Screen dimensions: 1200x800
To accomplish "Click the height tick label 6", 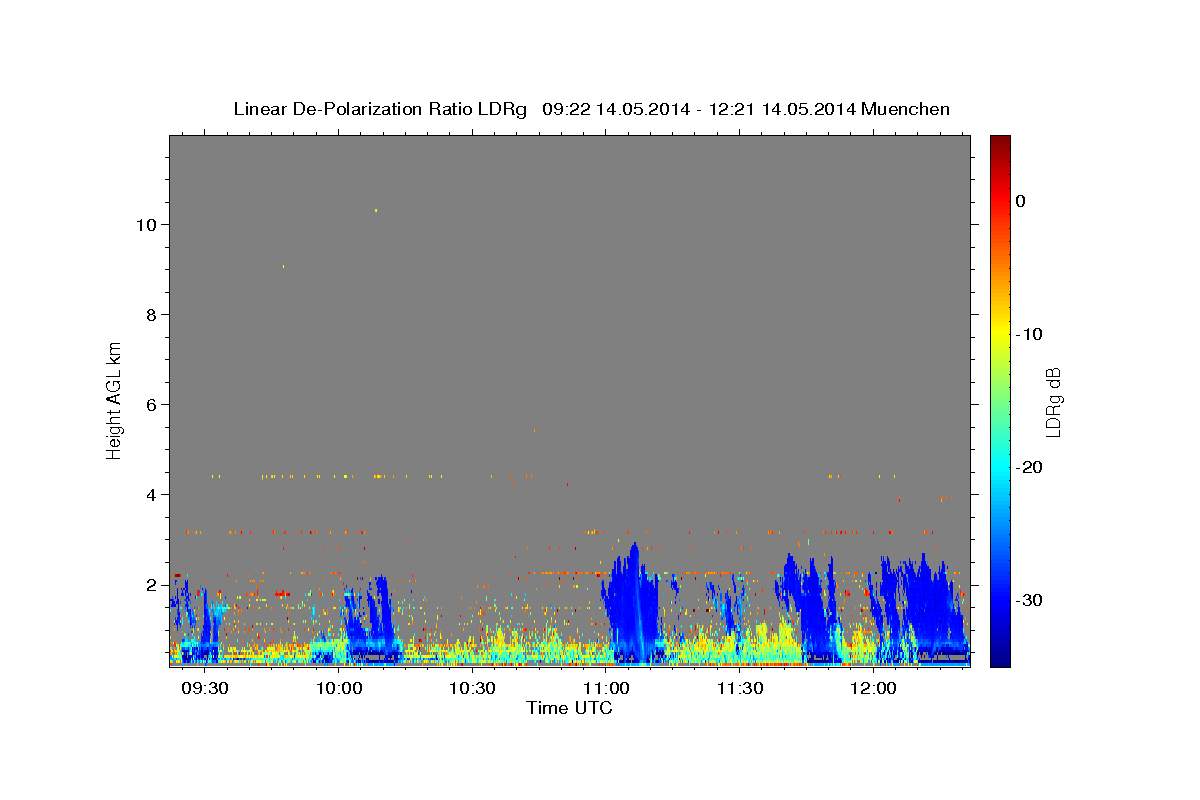I will [x=151, y=404].
